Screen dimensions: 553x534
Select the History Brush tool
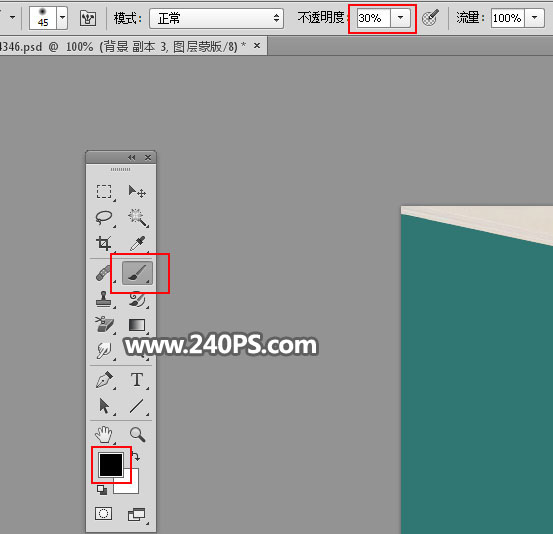[x=137, y=299]
